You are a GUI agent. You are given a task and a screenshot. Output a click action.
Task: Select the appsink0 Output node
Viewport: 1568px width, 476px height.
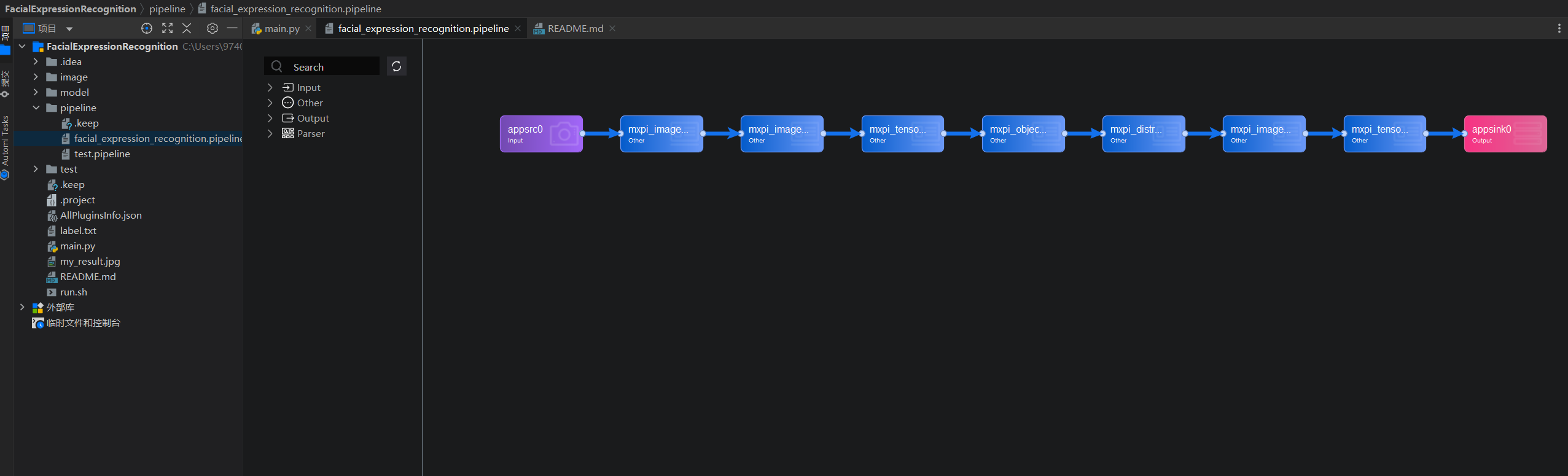[x=1505, y=134]
